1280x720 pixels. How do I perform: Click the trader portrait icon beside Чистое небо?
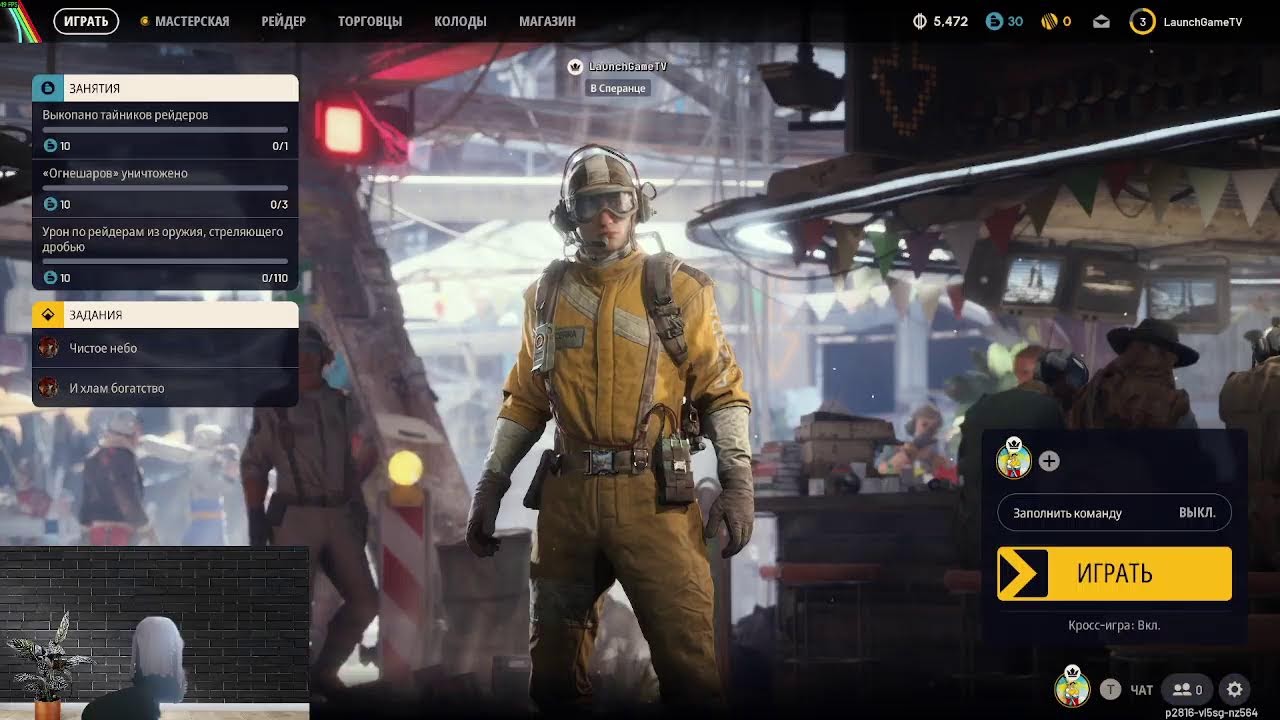(x=48, y=348)
